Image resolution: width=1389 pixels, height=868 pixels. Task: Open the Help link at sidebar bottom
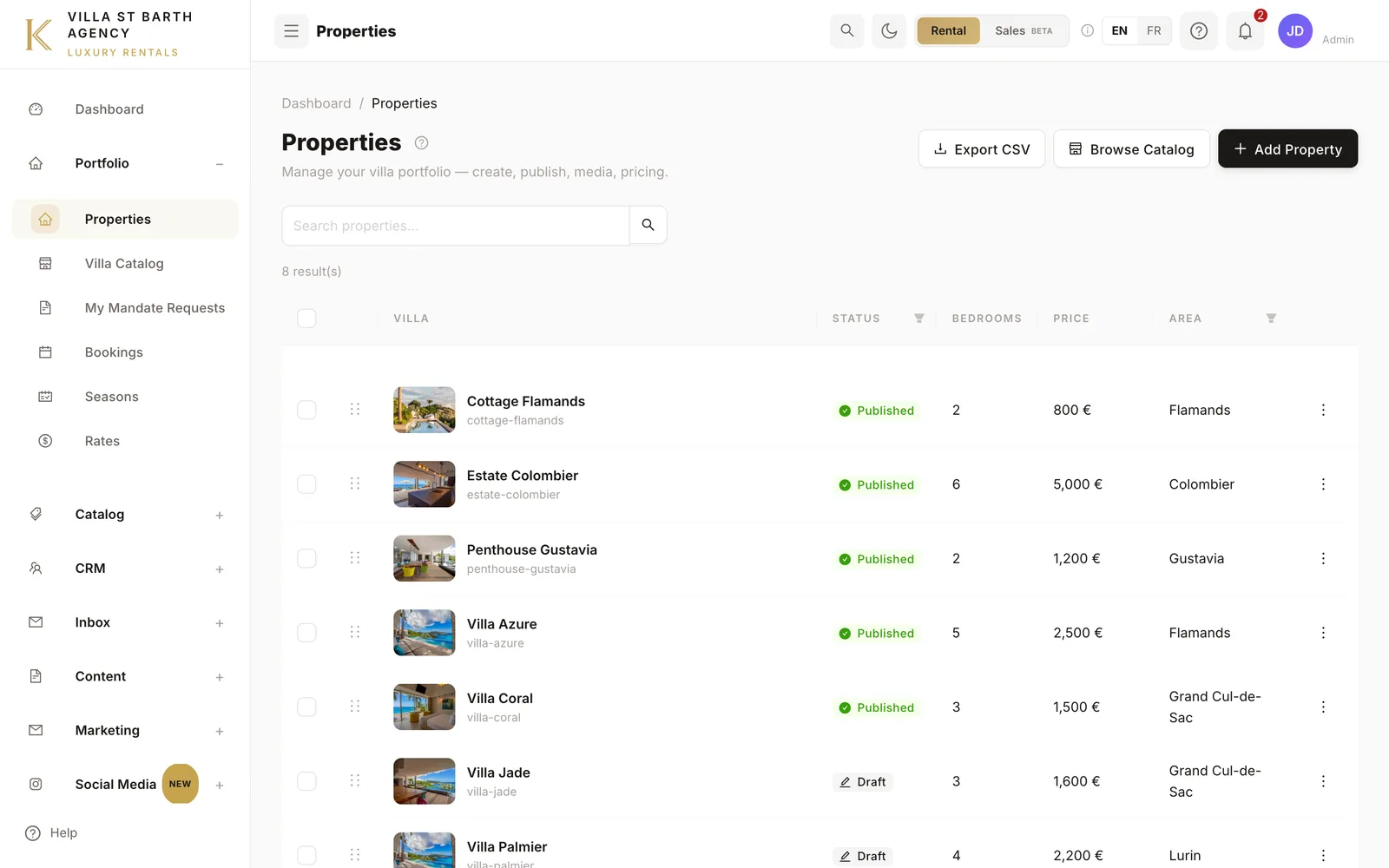(x=51, y=832)
